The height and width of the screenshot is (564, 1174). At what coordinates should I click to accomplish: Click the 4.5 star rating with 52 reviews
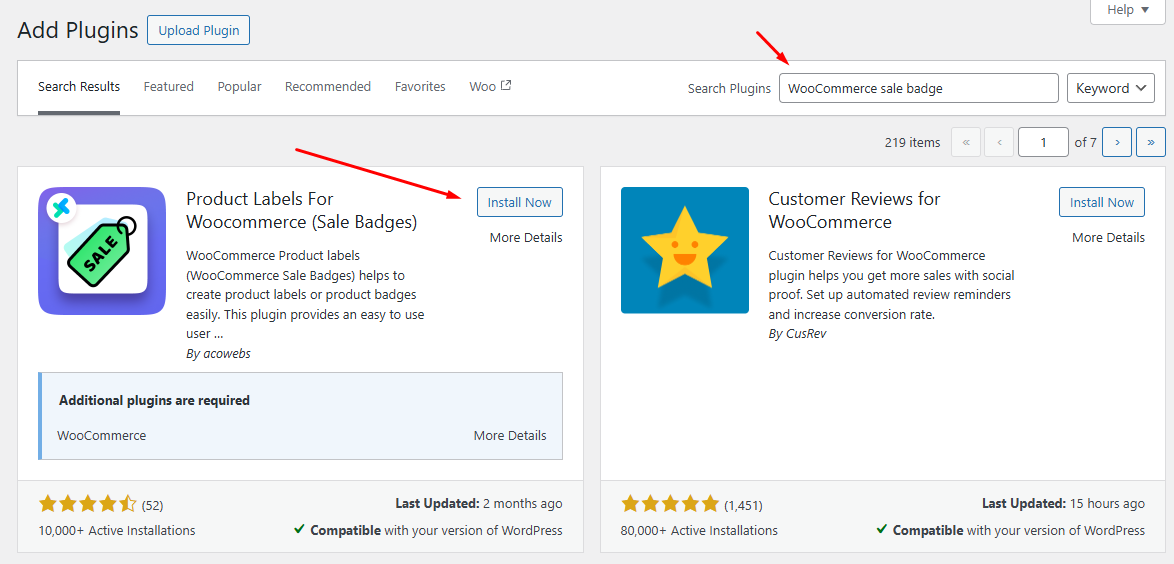point(101,504)
